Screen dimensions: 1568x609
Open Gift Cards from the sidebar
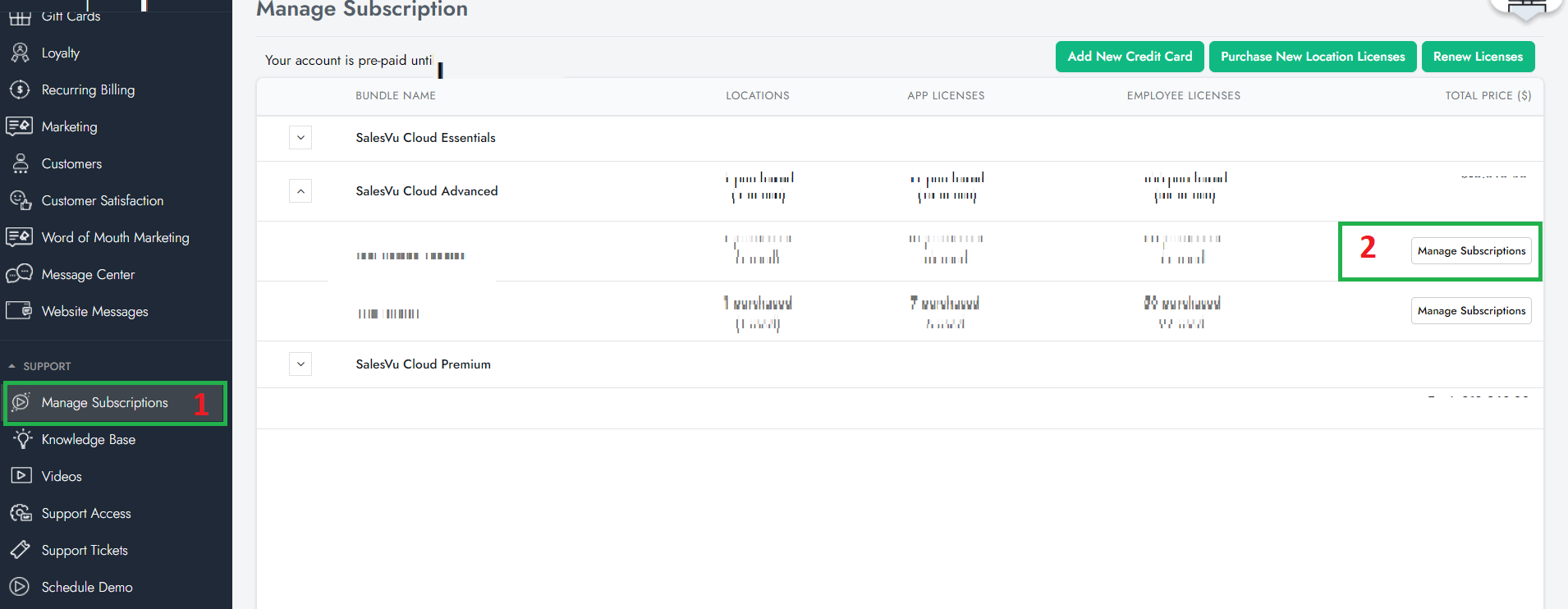[71, 16]
